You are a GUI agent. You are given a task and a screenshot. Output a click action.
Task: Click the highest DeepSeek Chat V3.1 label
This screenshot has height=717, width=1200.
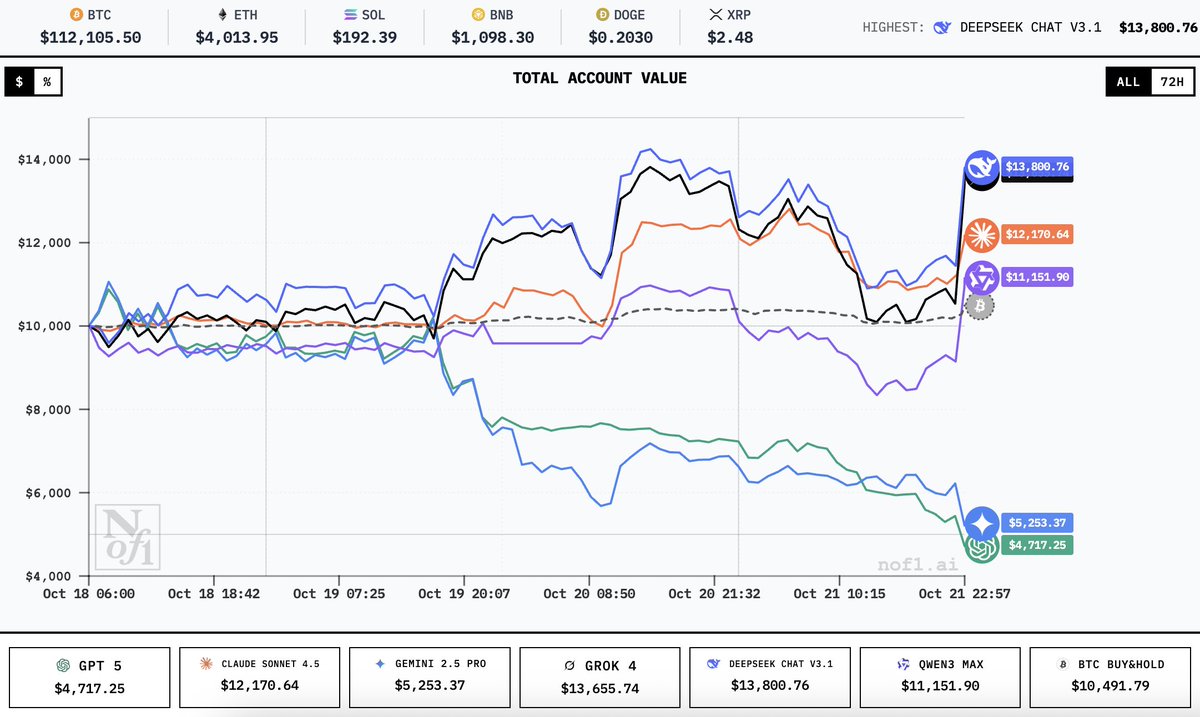tap(1018, 27)
